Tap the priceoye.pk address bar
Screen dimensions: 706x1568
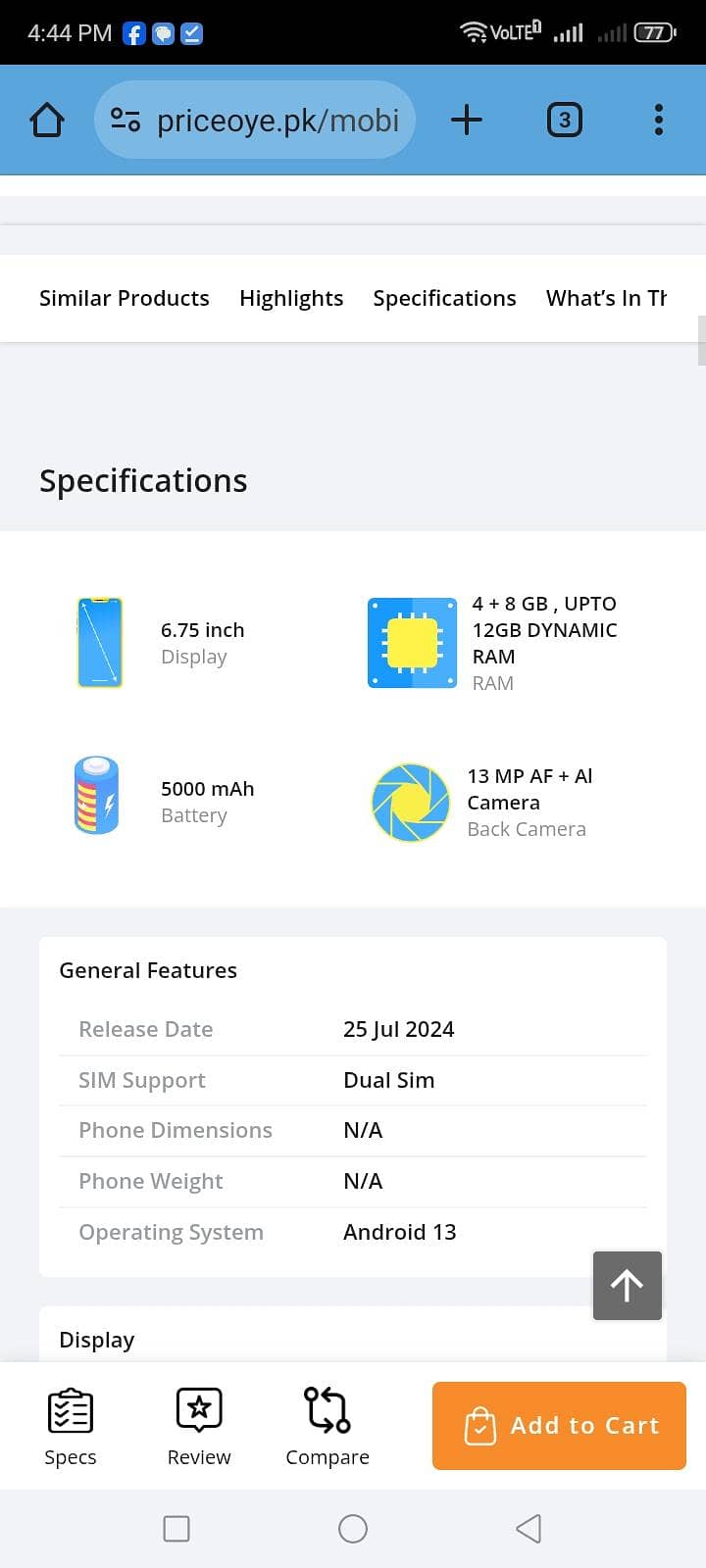[277, 121]
